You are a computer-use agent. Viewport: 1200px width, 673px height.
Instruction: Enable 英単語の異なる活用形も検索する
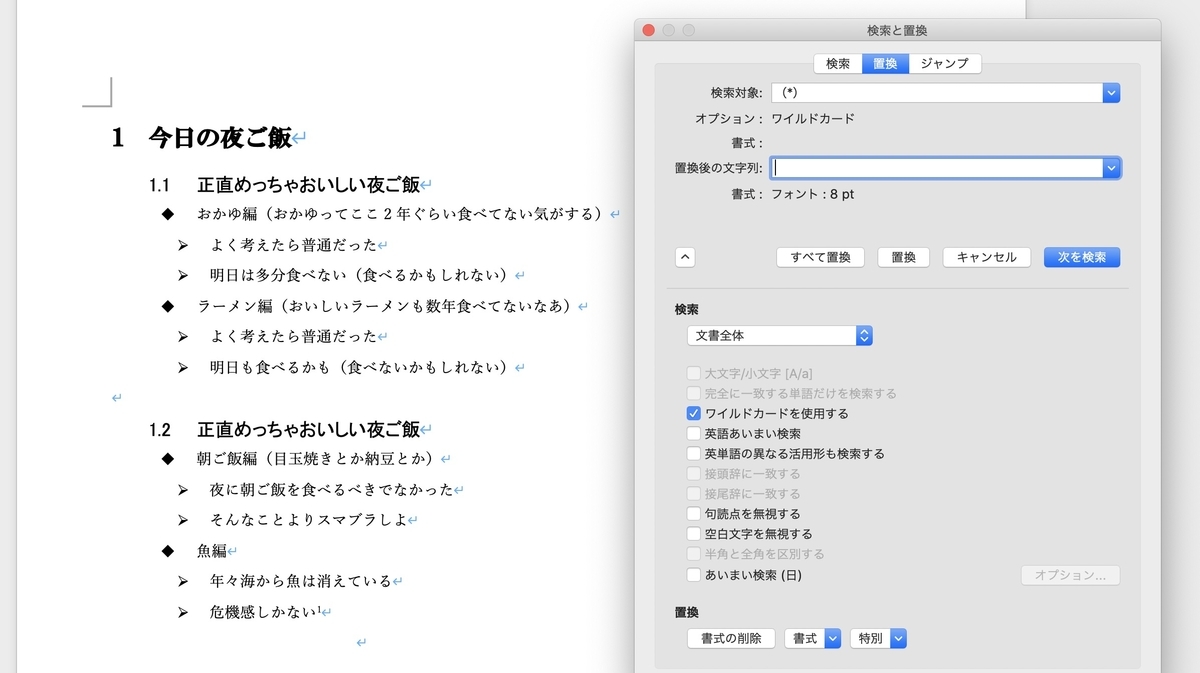coord(693,453)
